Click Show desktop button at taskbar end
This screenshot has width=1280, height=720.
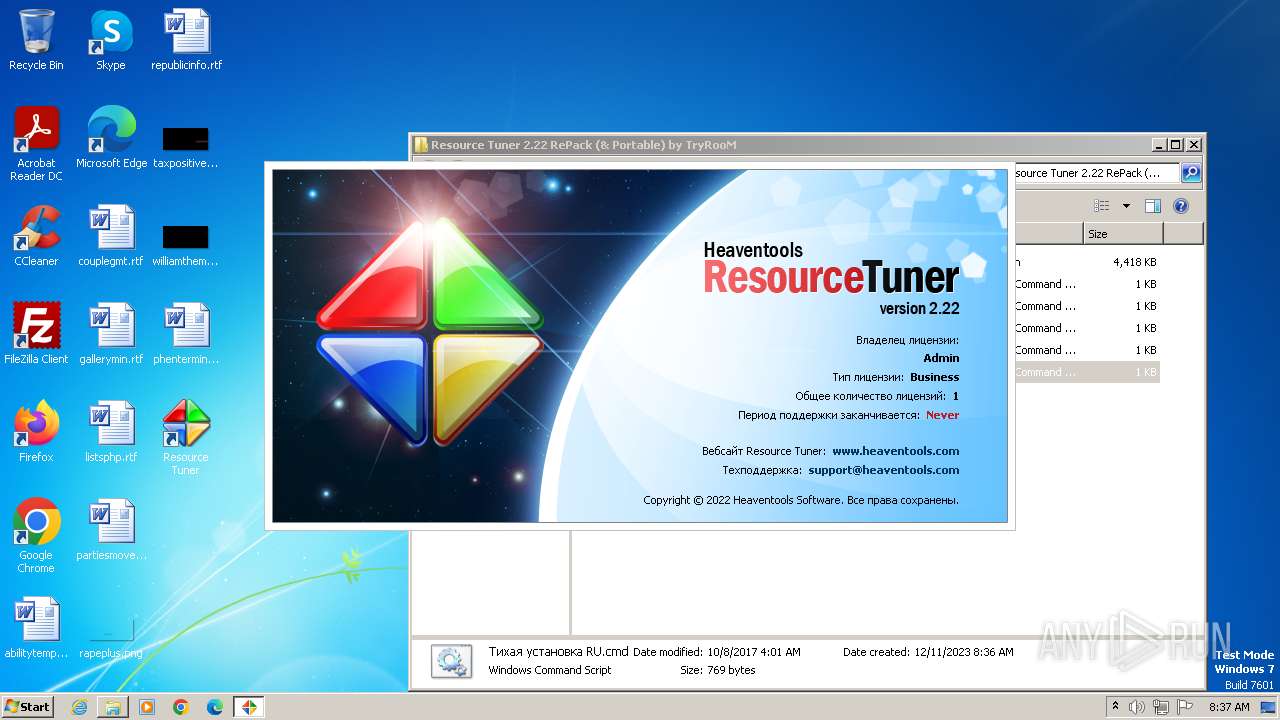1270,707
